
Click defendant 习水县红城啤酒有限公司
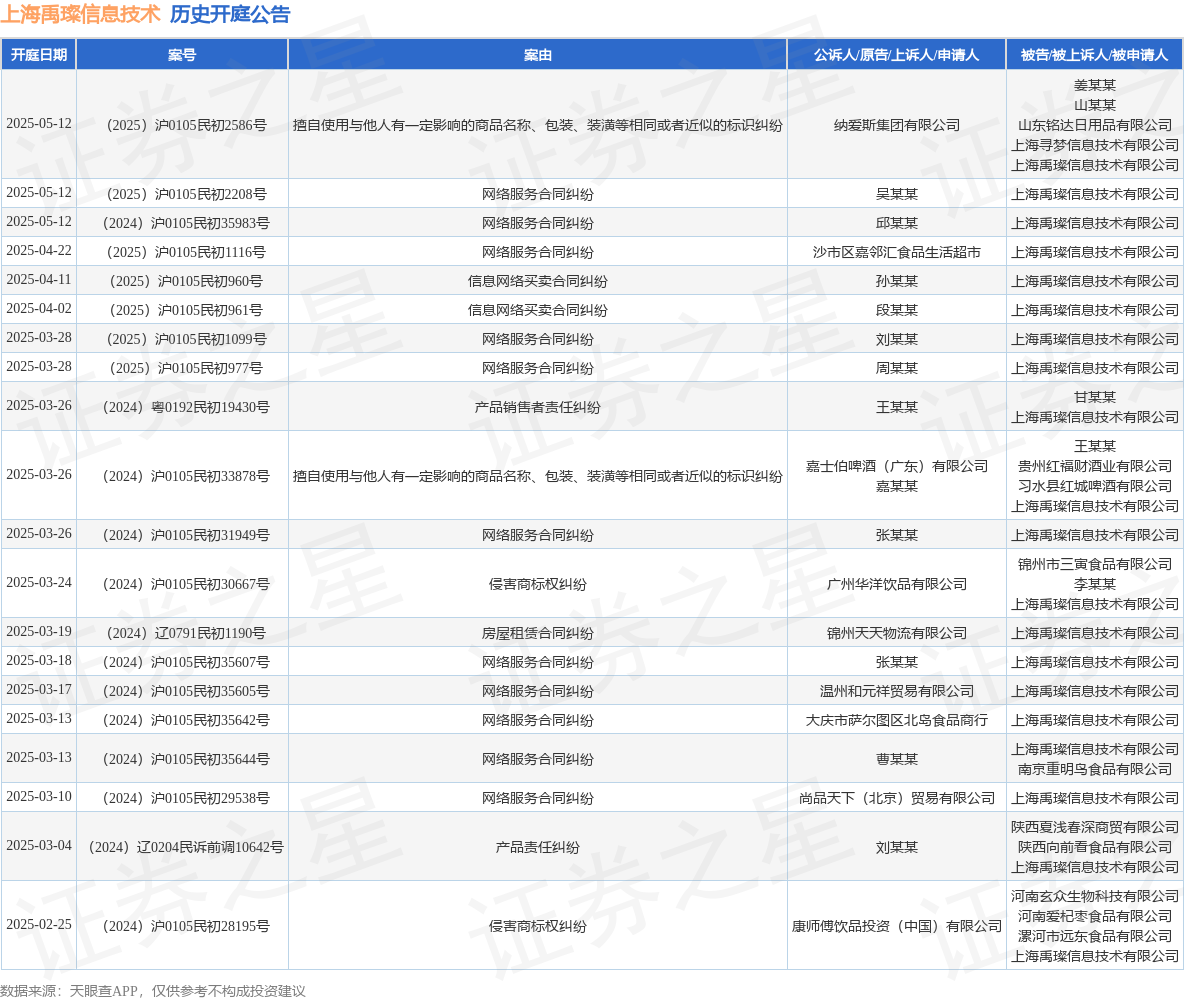1094,486
